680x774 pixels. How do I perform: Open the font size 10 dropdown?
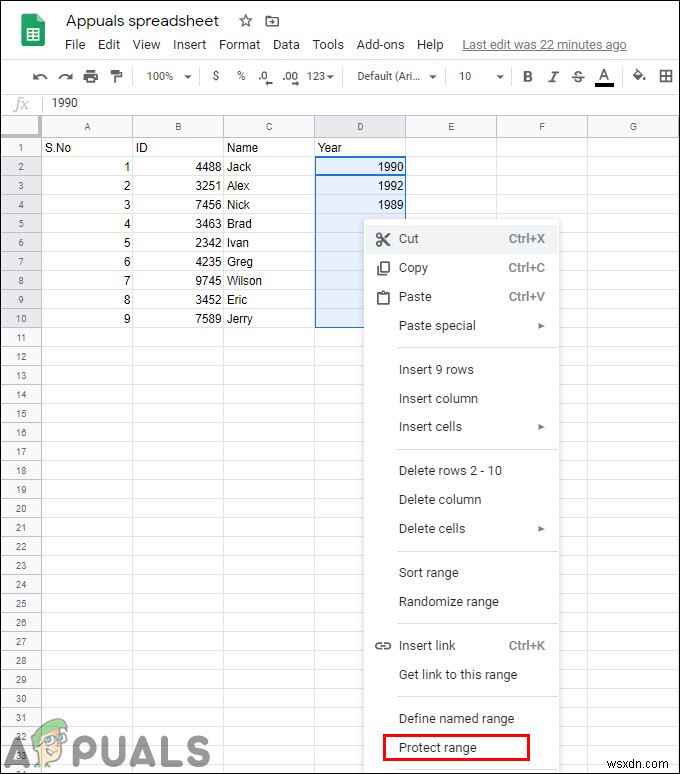(481, 77)
